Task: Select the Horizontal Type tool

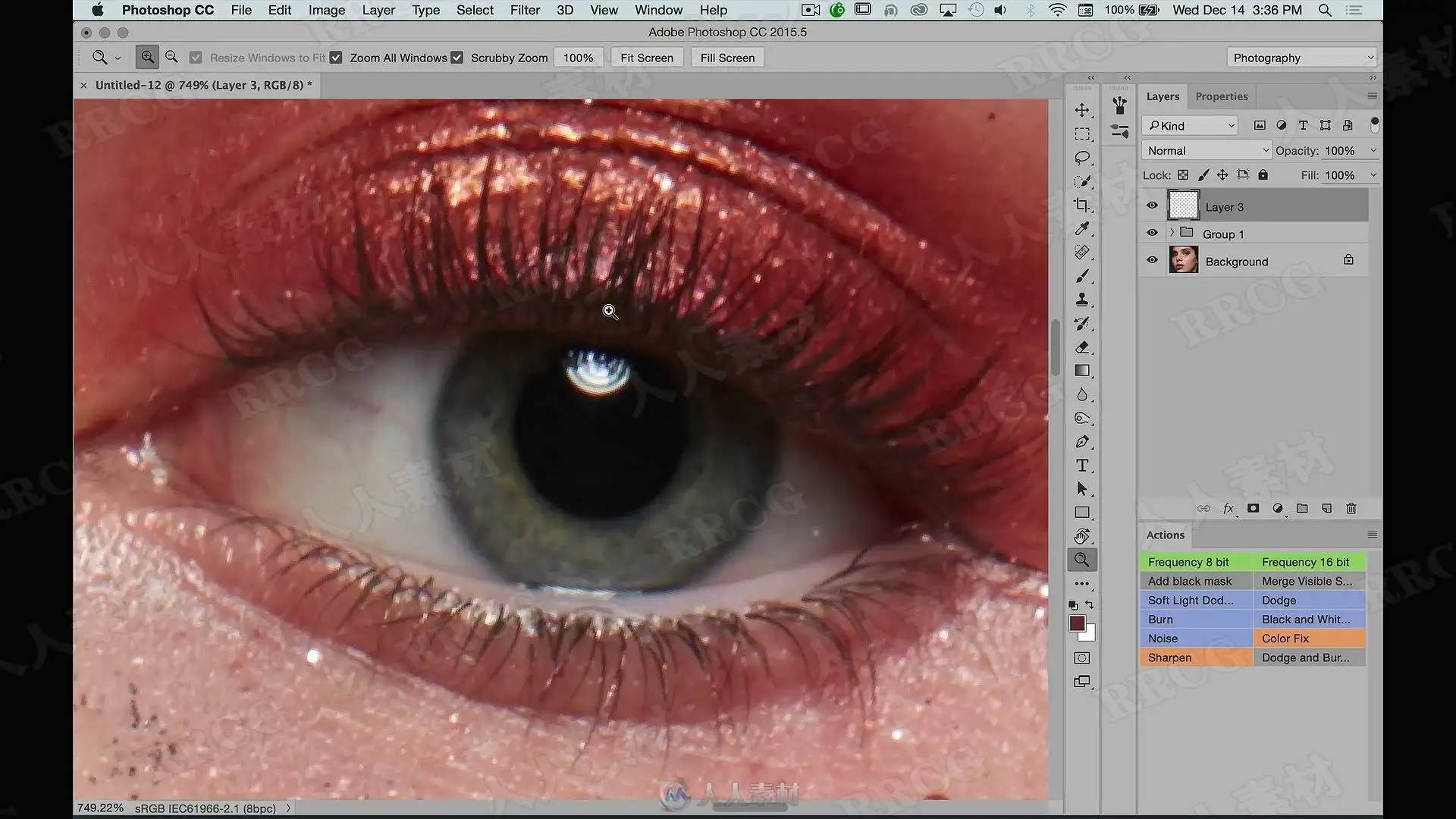Action: [1082, 466]
